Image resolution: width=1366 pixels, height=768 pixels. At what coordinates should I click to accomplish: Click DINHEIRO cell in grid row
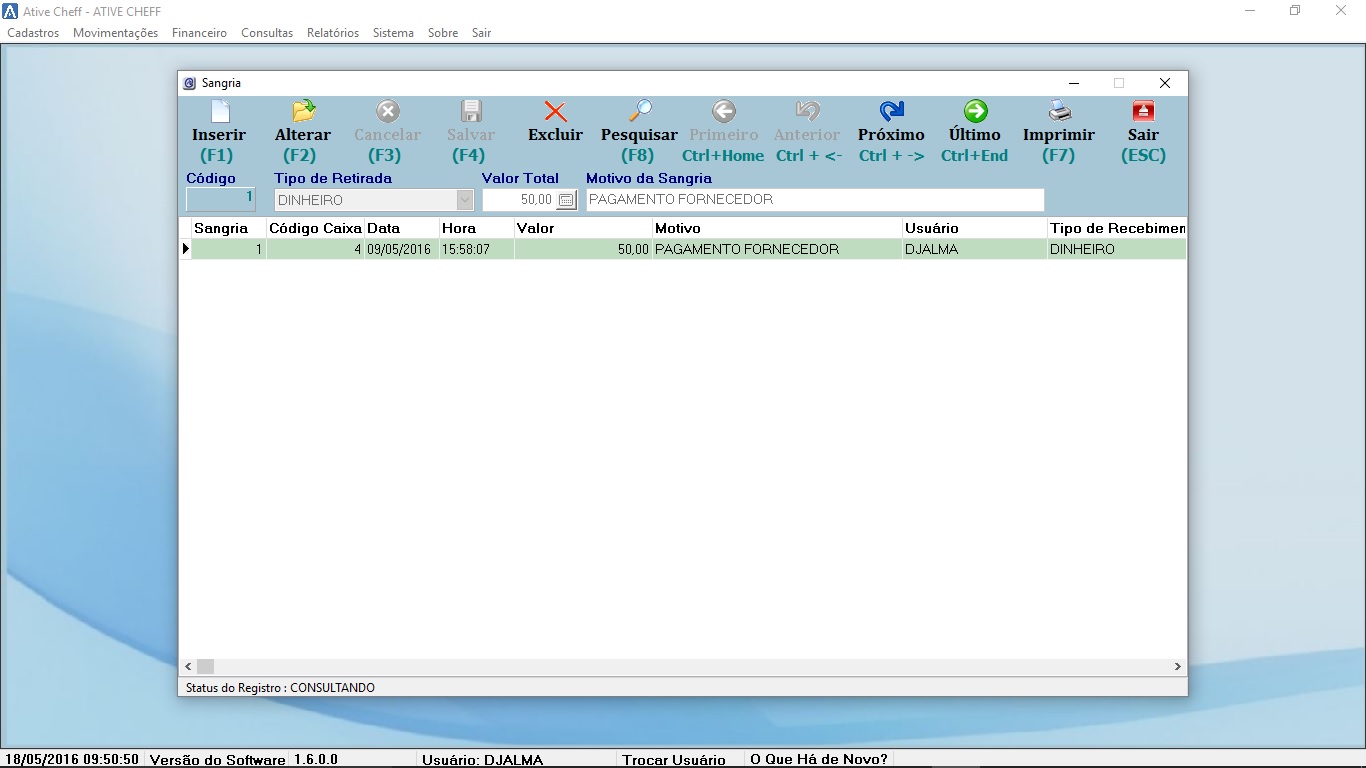pyautogui.click(x=1117, y=249)
